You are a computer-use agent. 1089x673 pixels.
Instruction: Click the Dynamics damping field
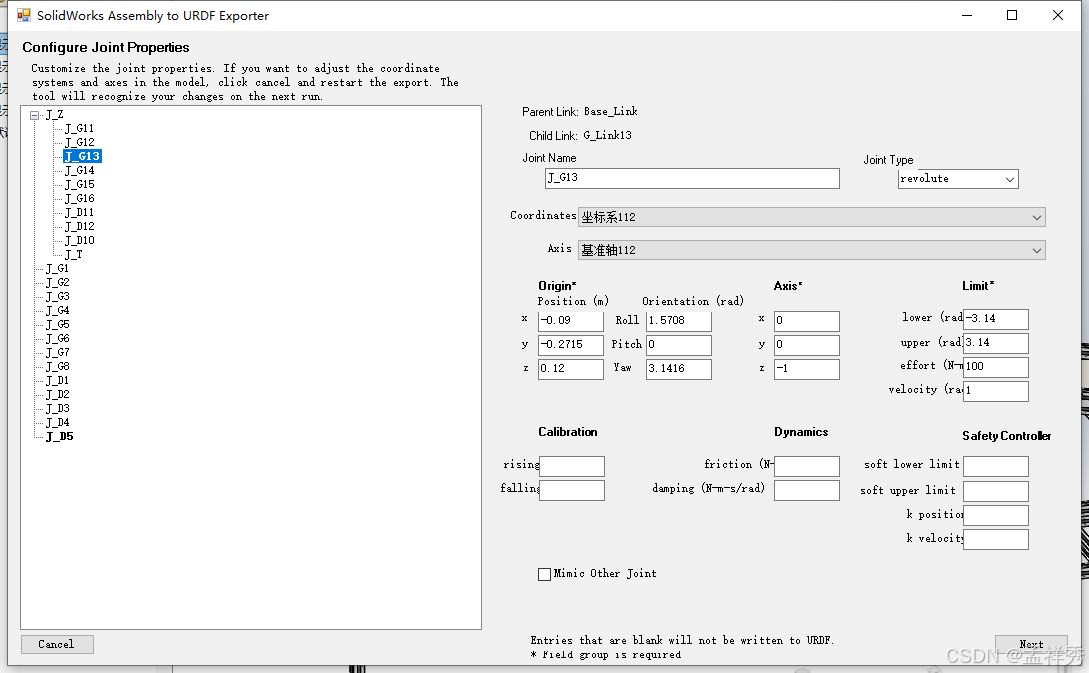pyautogui.click(x=806, y=490)
